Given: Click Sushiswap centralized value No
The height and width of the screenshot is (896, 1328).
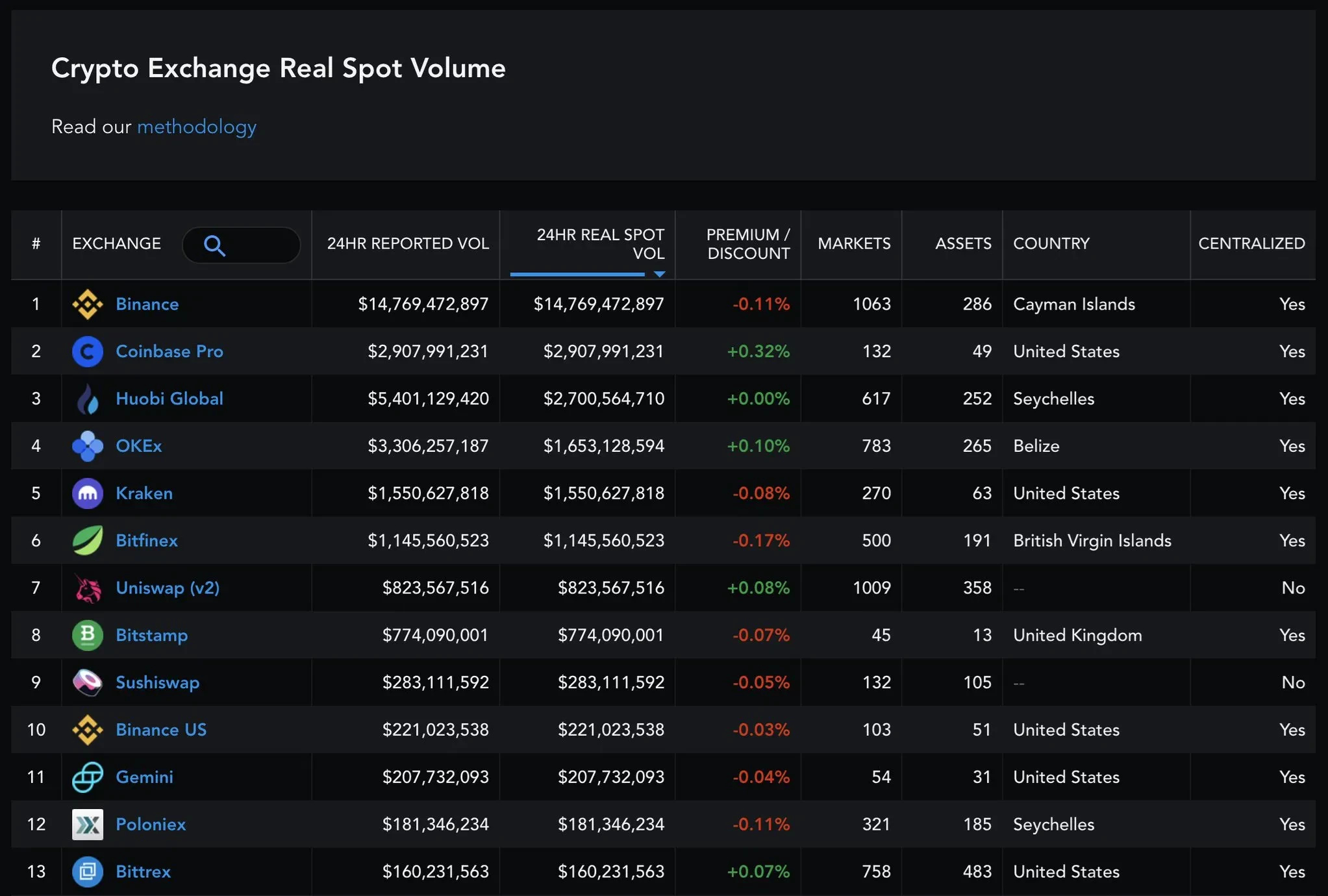Looking at the screenshot, I should click(1293, 682).
